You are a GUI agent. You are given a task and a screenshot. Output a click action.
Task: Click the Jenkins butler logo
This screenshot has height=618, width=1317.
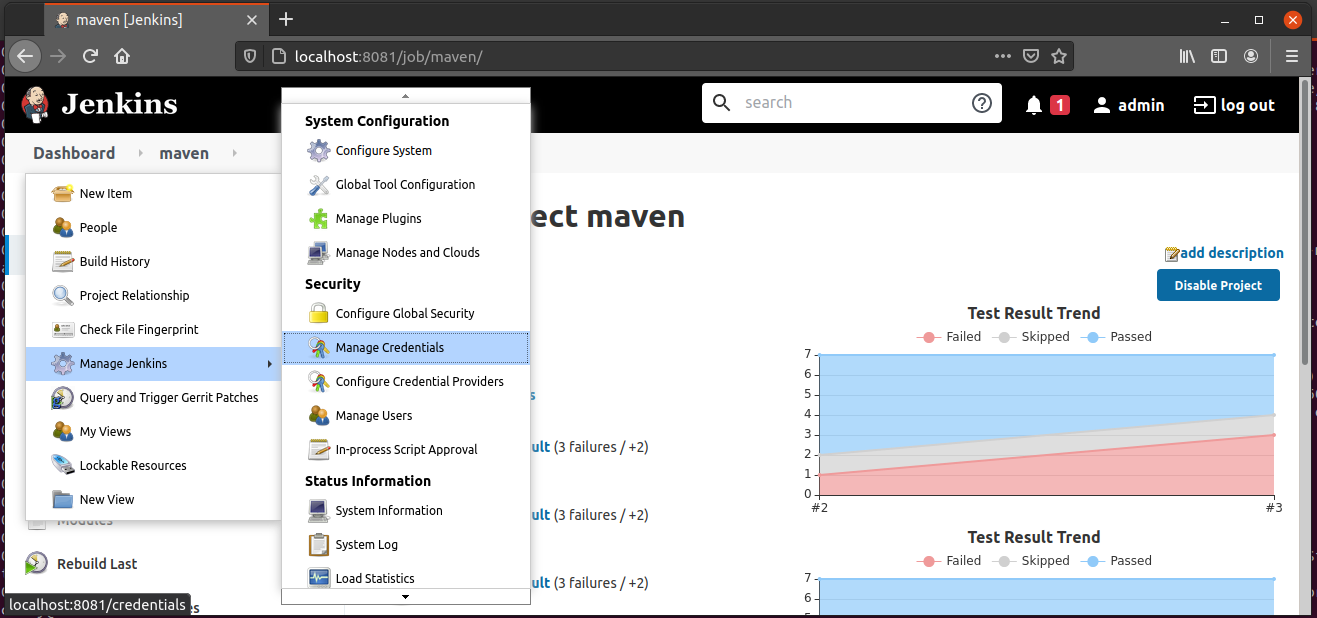pos(36,104)
